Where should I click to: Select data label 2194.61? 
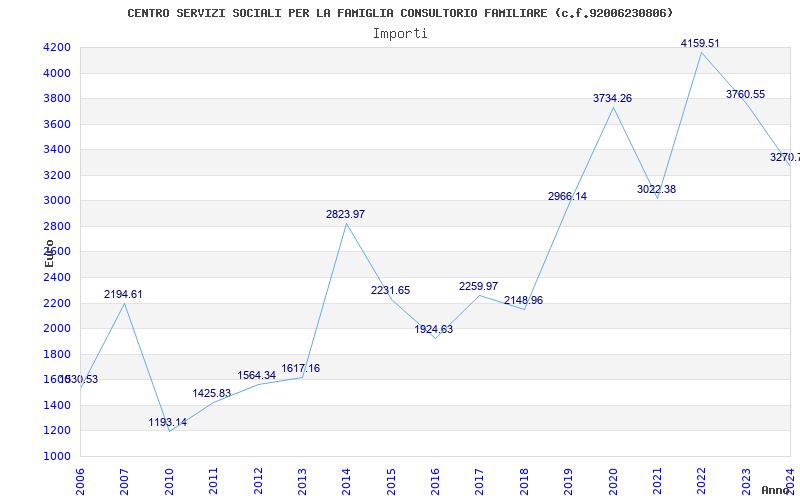123,294
